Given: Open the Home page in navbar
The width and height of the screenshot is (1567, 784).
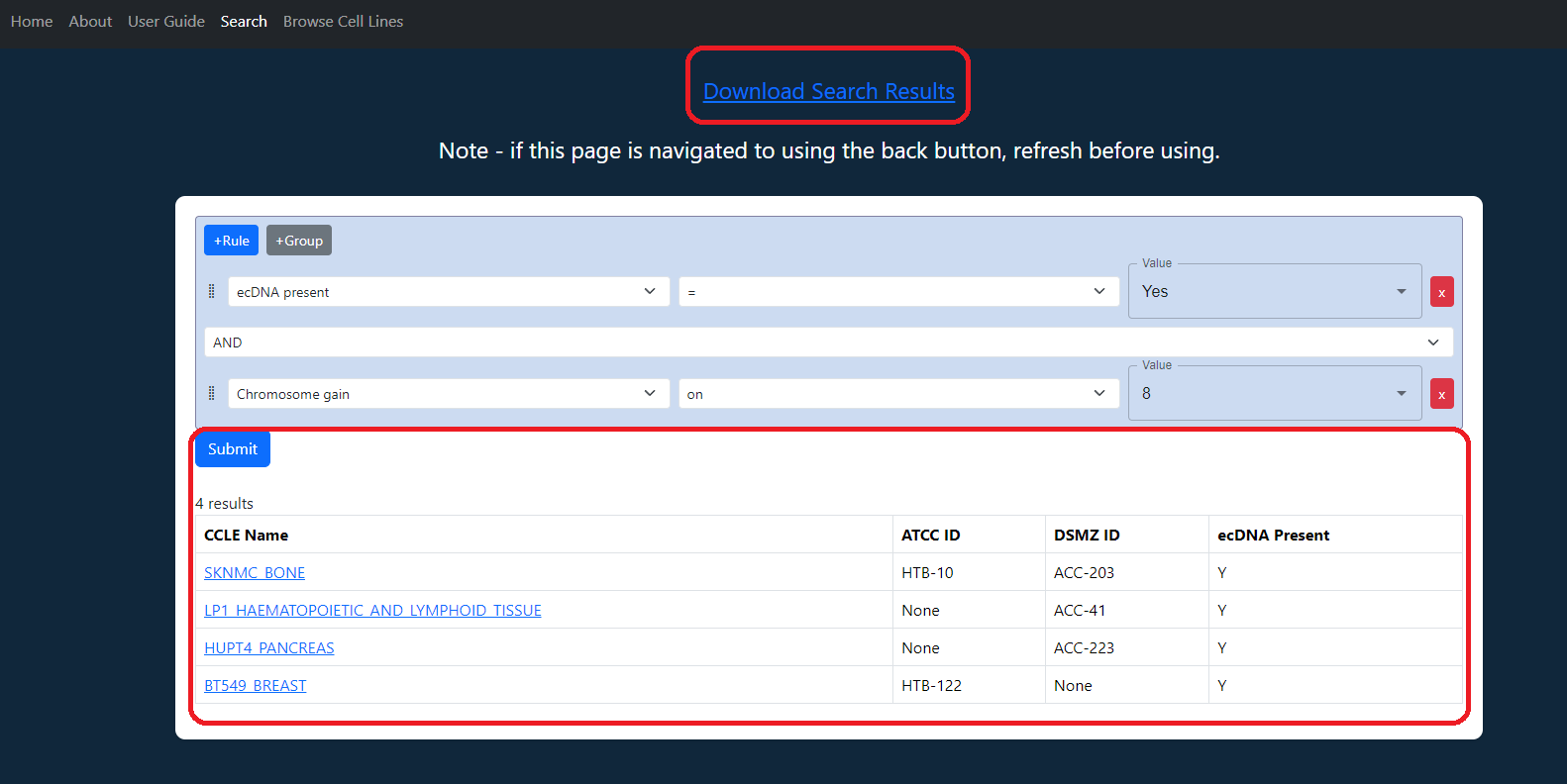Looking at the screenshot, I should tap(32, 21).
